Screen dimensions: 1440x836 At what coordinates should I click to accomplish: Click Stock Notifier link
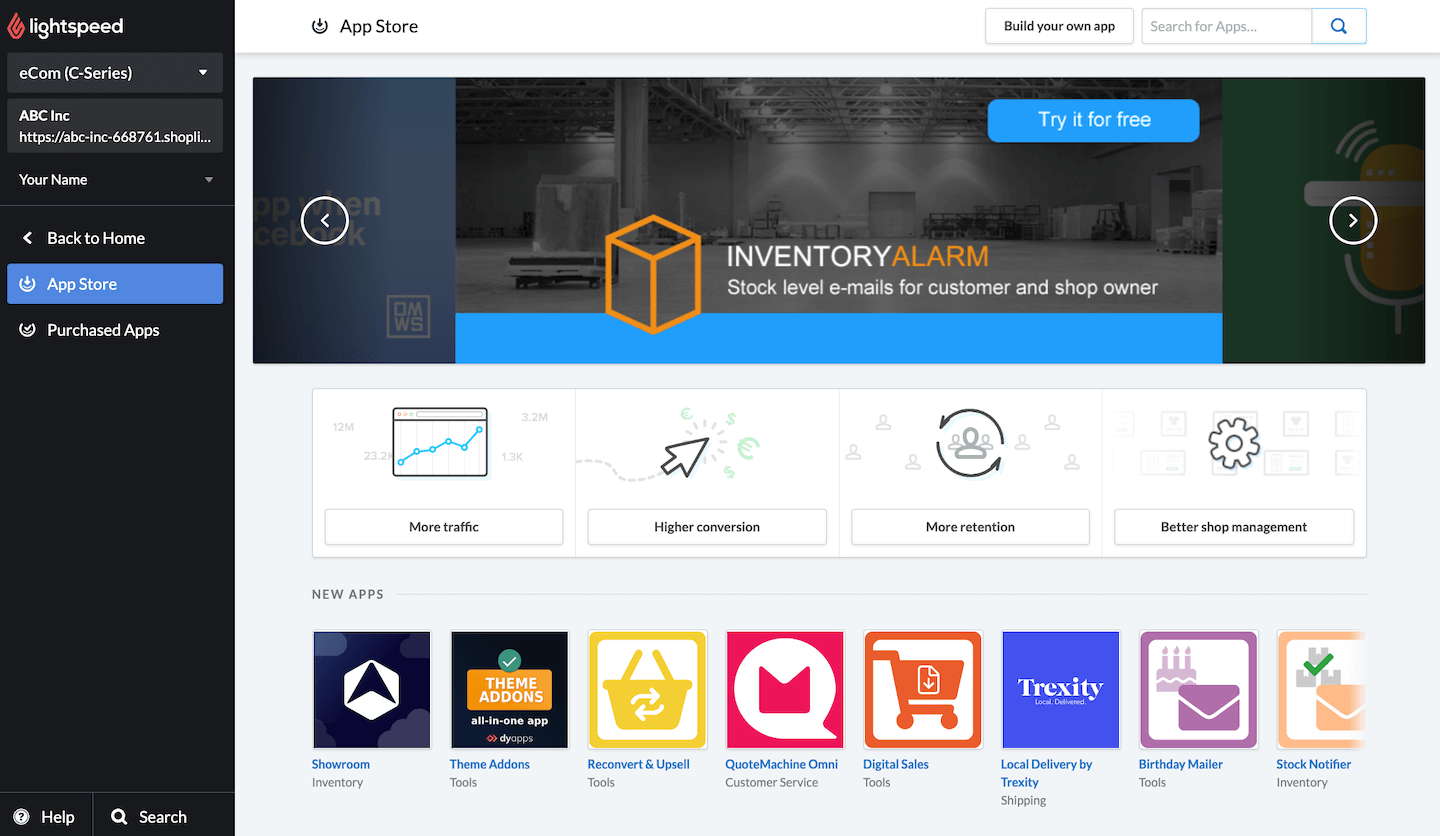point(1314,764)
